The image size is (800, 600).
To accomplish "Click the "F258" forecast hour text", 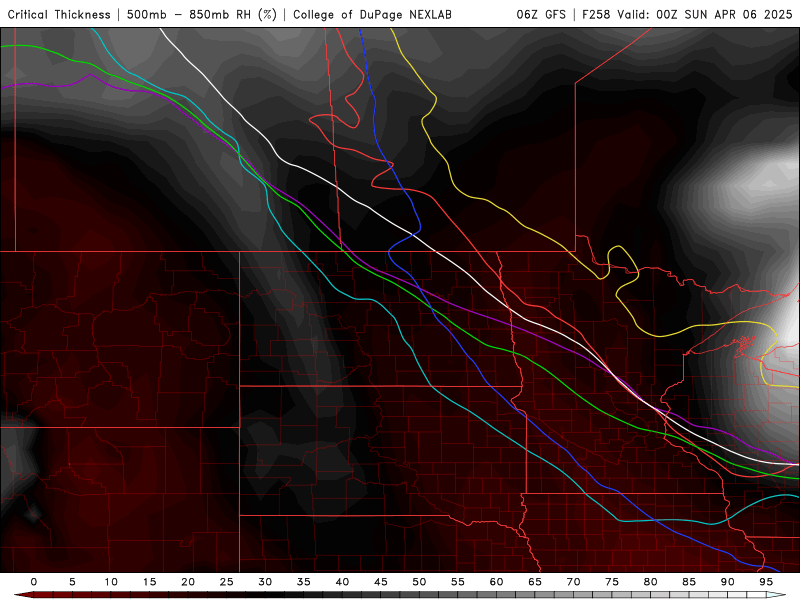I will [596, 14].
